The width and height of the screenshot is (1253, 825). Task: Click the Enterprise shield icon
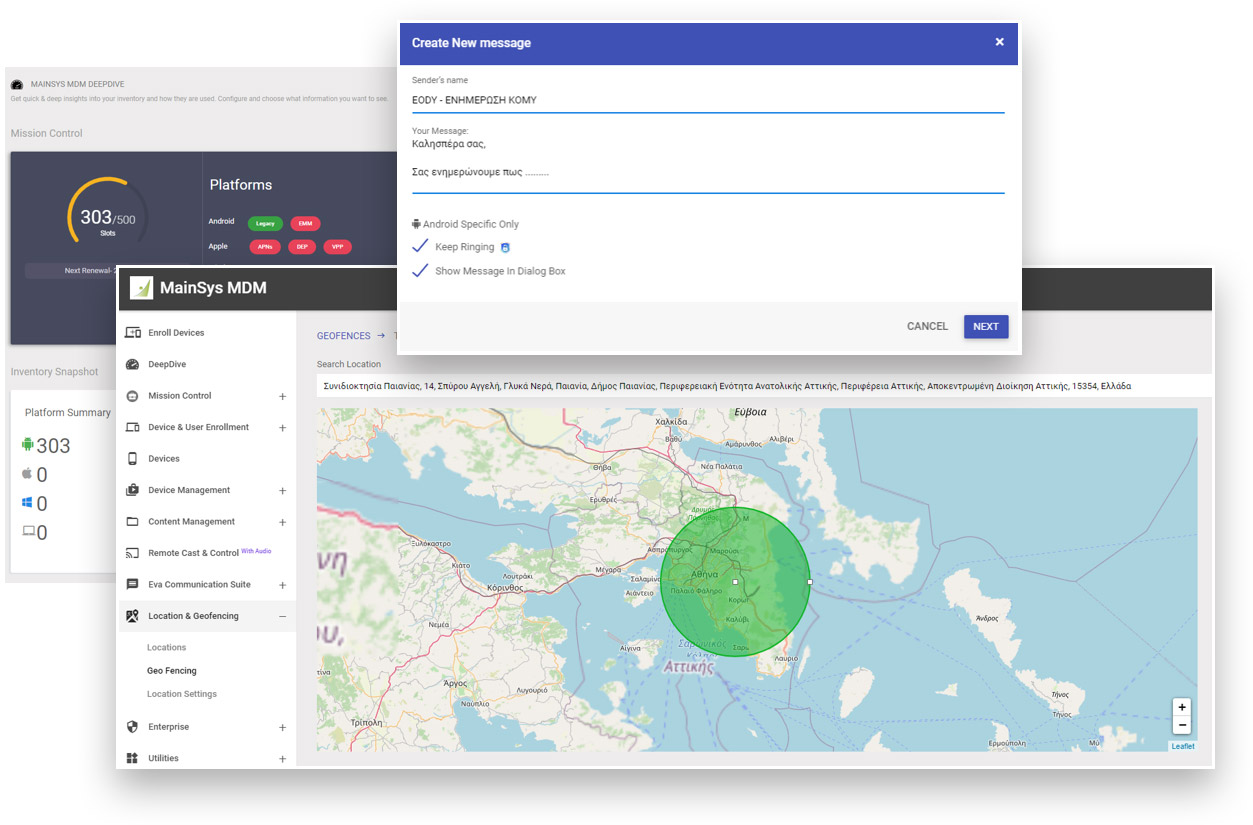(x=132, y=727)
